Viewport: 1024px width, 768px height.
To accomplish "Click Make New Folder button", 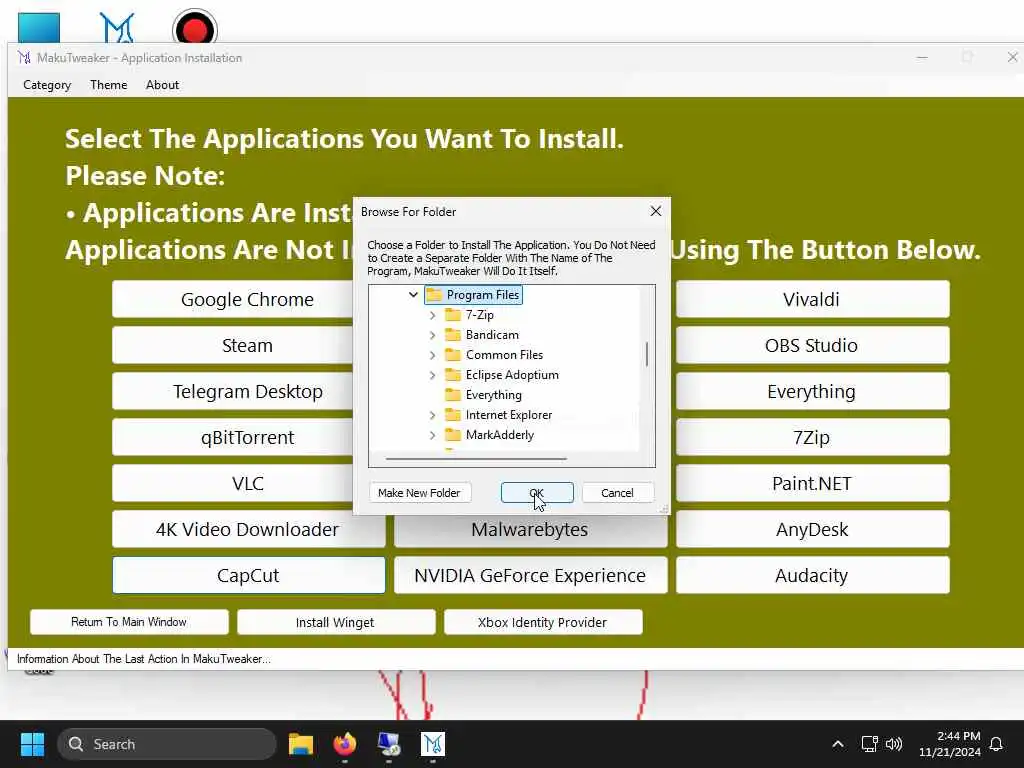I will pyautogui.click(x=419, y=492).
